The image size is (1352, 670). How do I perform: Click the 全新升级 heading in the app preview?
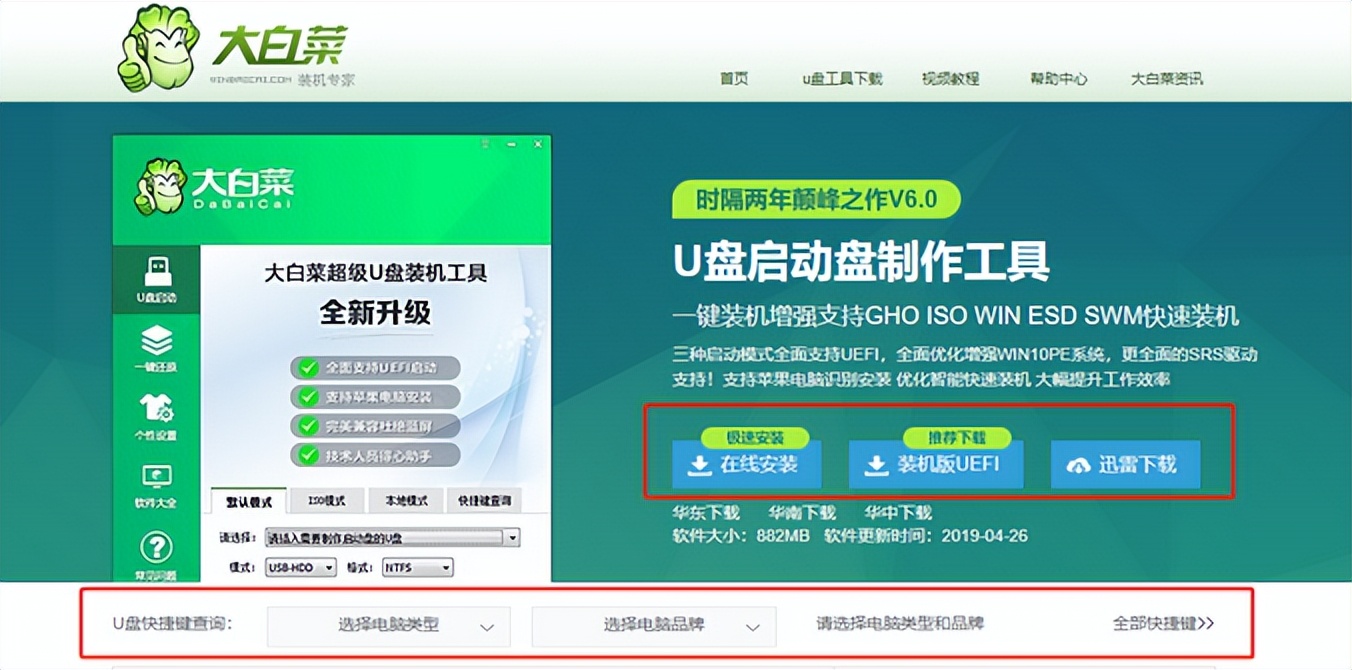click(375, 312)
